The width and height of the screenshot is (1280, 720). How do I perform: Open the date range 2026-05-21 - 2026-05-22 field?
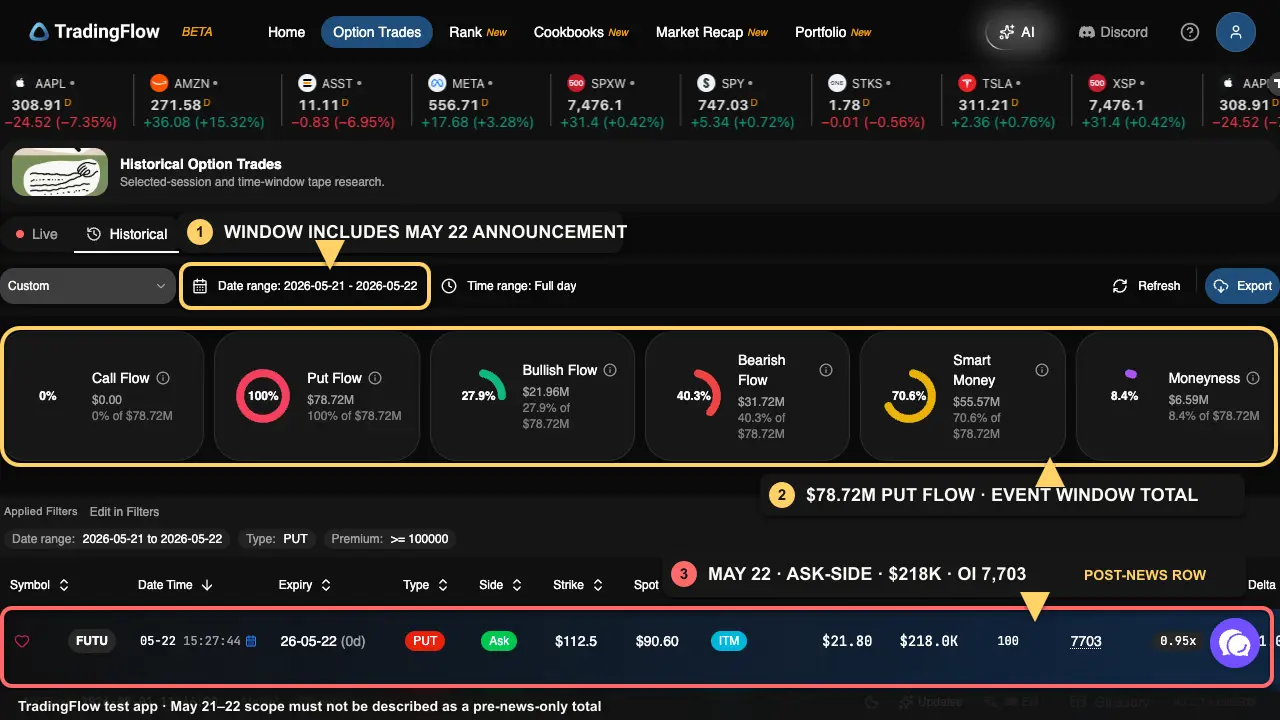305,286
